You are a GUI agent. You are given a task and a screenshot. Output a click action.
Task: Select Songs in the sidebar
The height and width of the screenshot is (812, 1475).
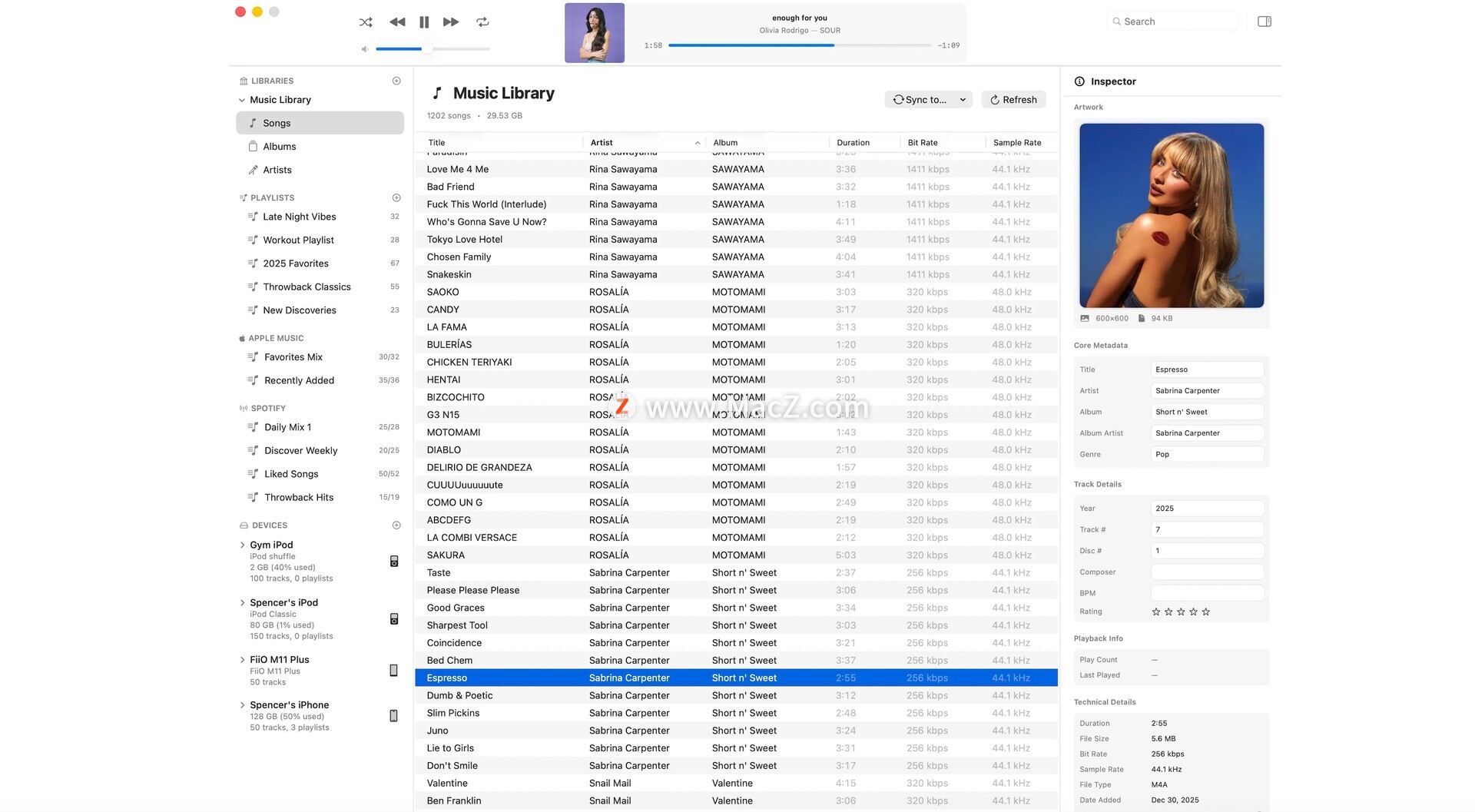[320, 123]
